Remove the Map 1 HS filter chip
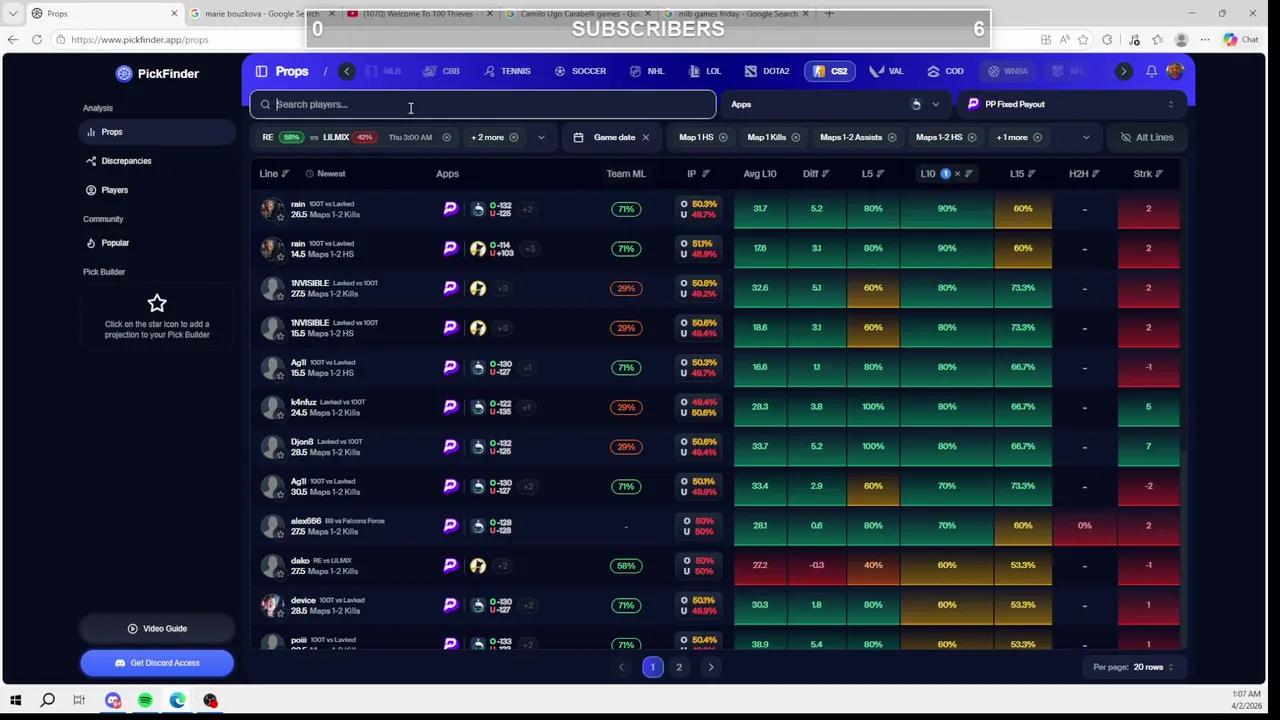1280x720 pixels. point(723,137)
